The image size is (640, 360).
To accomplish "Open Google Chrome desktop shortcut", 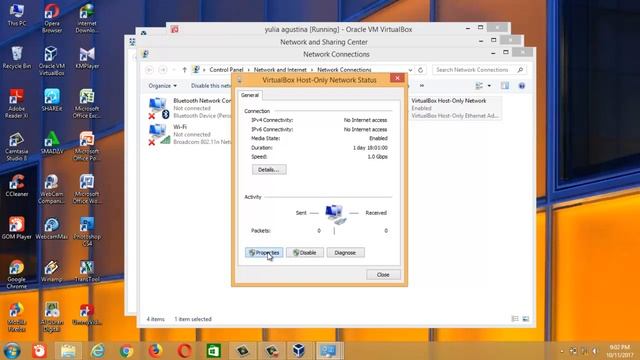I will click(x=17, y=274).
